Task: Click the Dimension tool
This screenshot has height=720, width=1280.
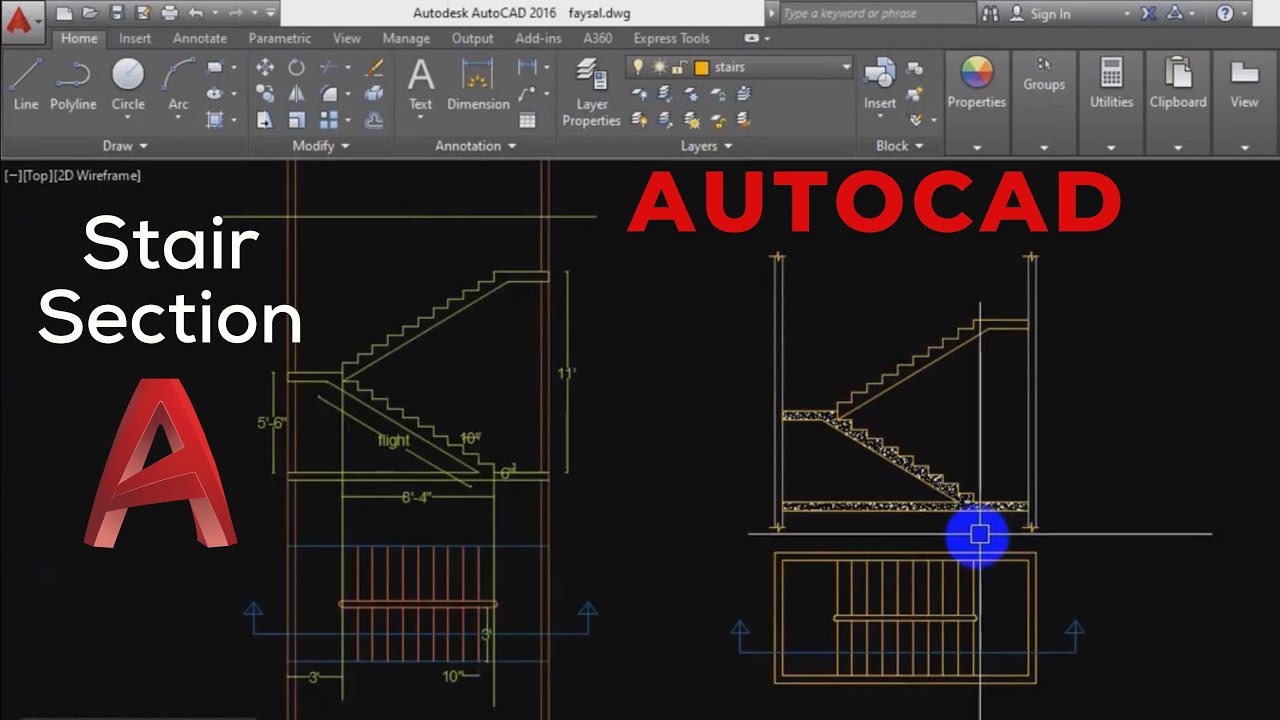Action: 478,84
